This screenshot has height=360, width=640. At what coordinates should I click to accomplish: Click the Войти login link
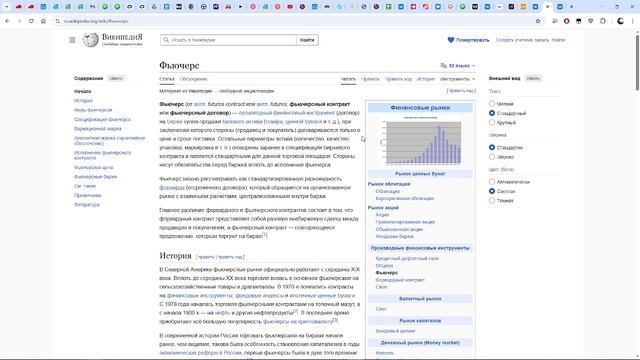point(558,40)
